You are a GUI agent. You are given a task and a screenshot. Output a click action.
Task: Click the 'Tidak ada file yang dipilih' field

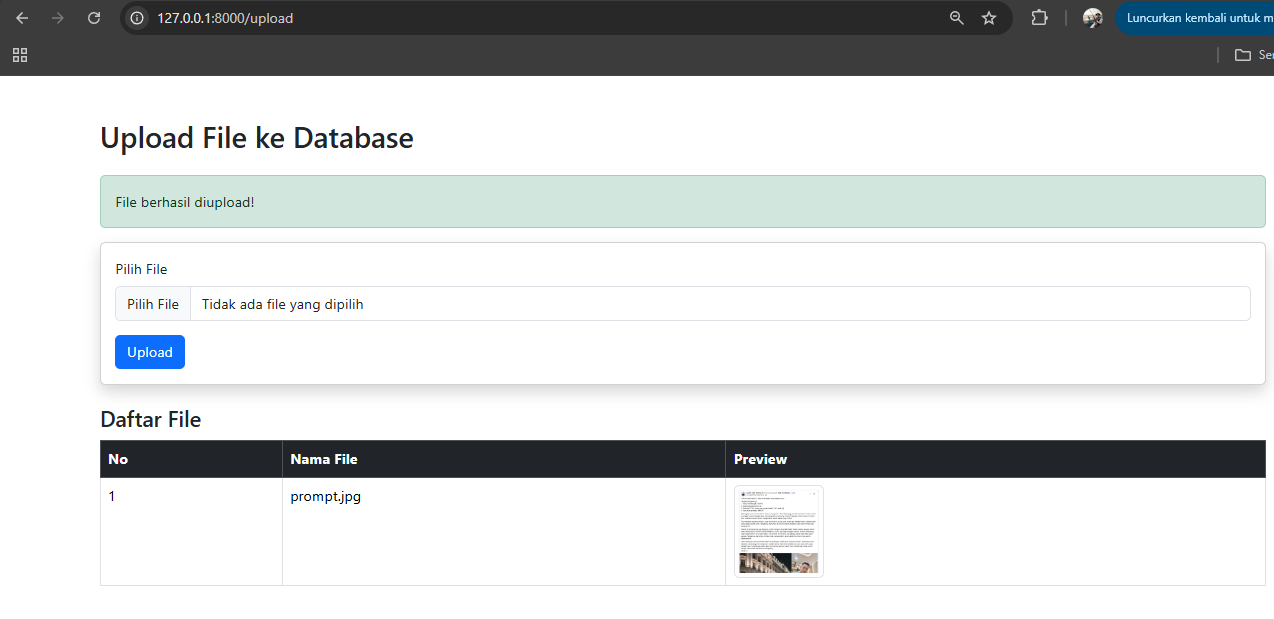point(720,304)
